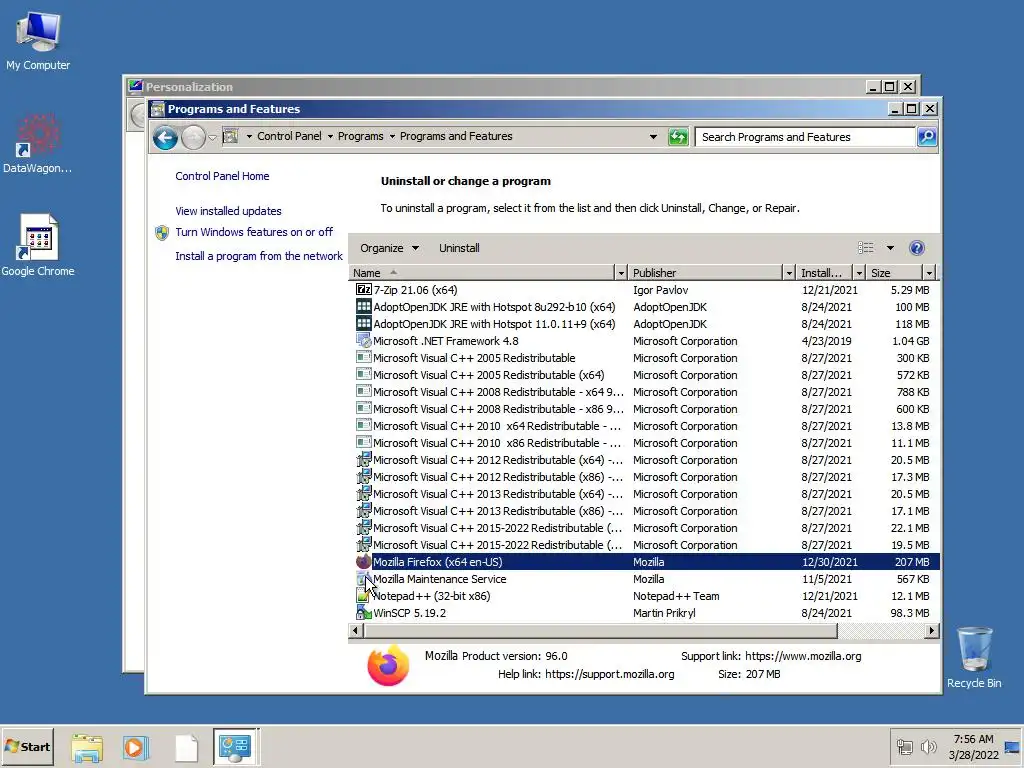Open the Organize menu
This screenshot has height=768, width=1024.
389,248
